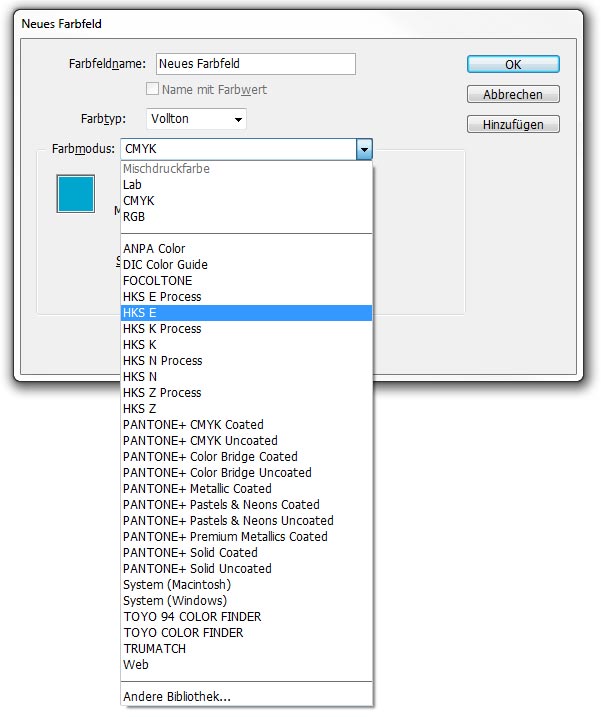Choose HKS E Process library
The width and height of the screenshot is (605, 717).
coord(246,297)
